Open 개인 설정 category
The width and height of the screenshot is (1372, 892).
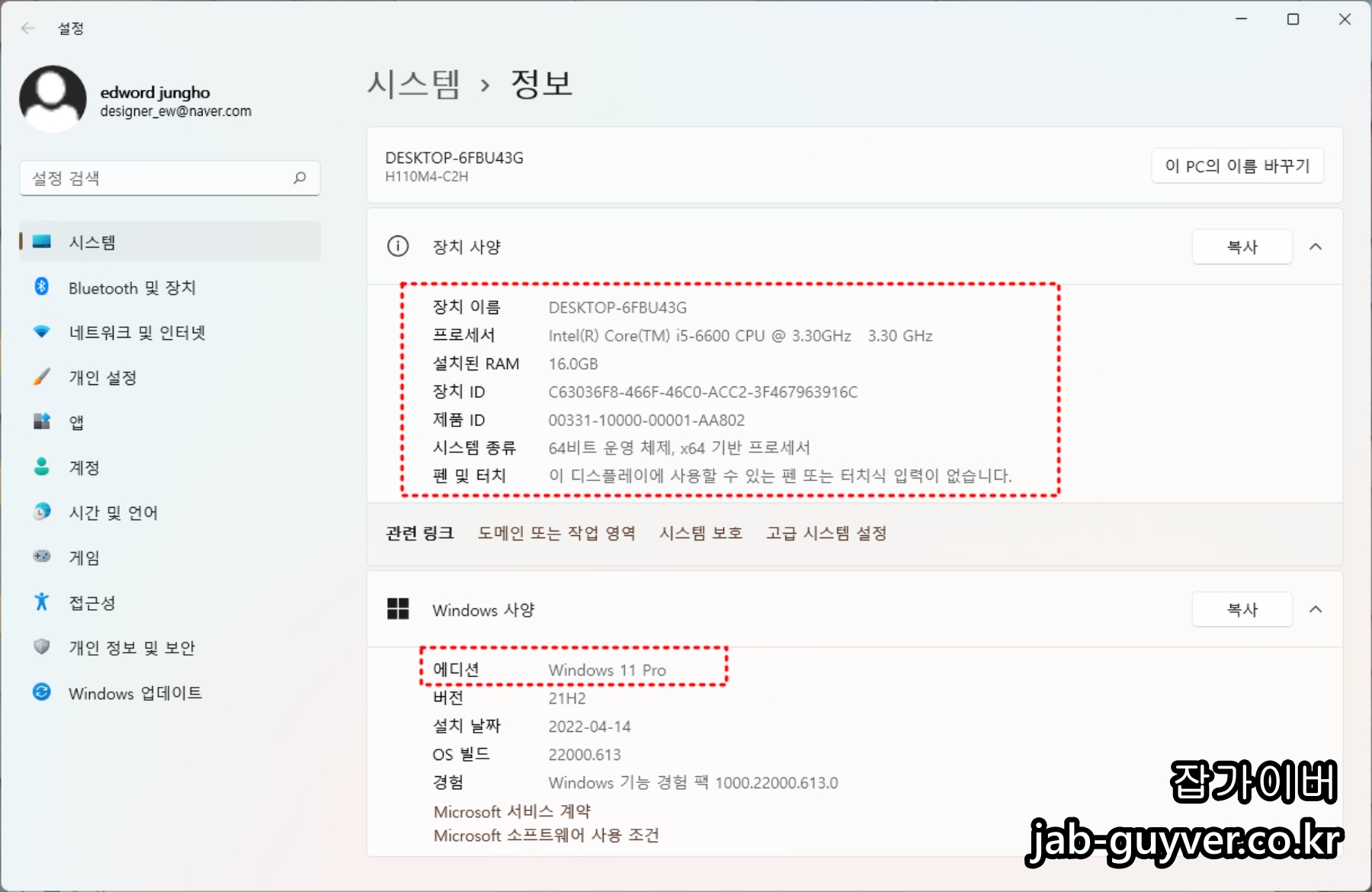(x=170, y=377)
